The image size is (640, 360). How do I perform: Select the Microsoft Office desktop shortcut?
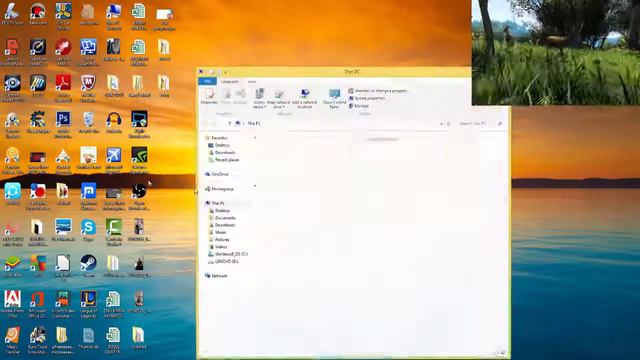click(x=38, y=304)
